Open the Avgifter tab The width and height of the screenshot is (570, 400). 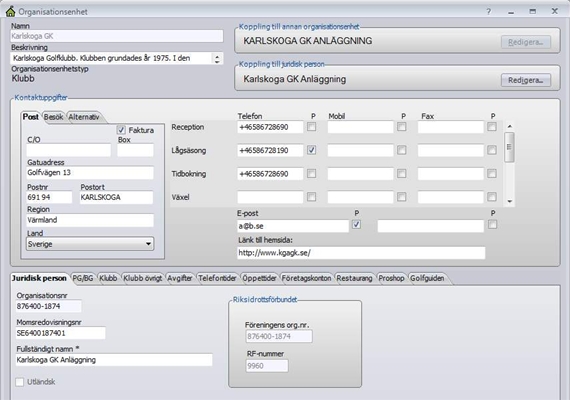180,278
